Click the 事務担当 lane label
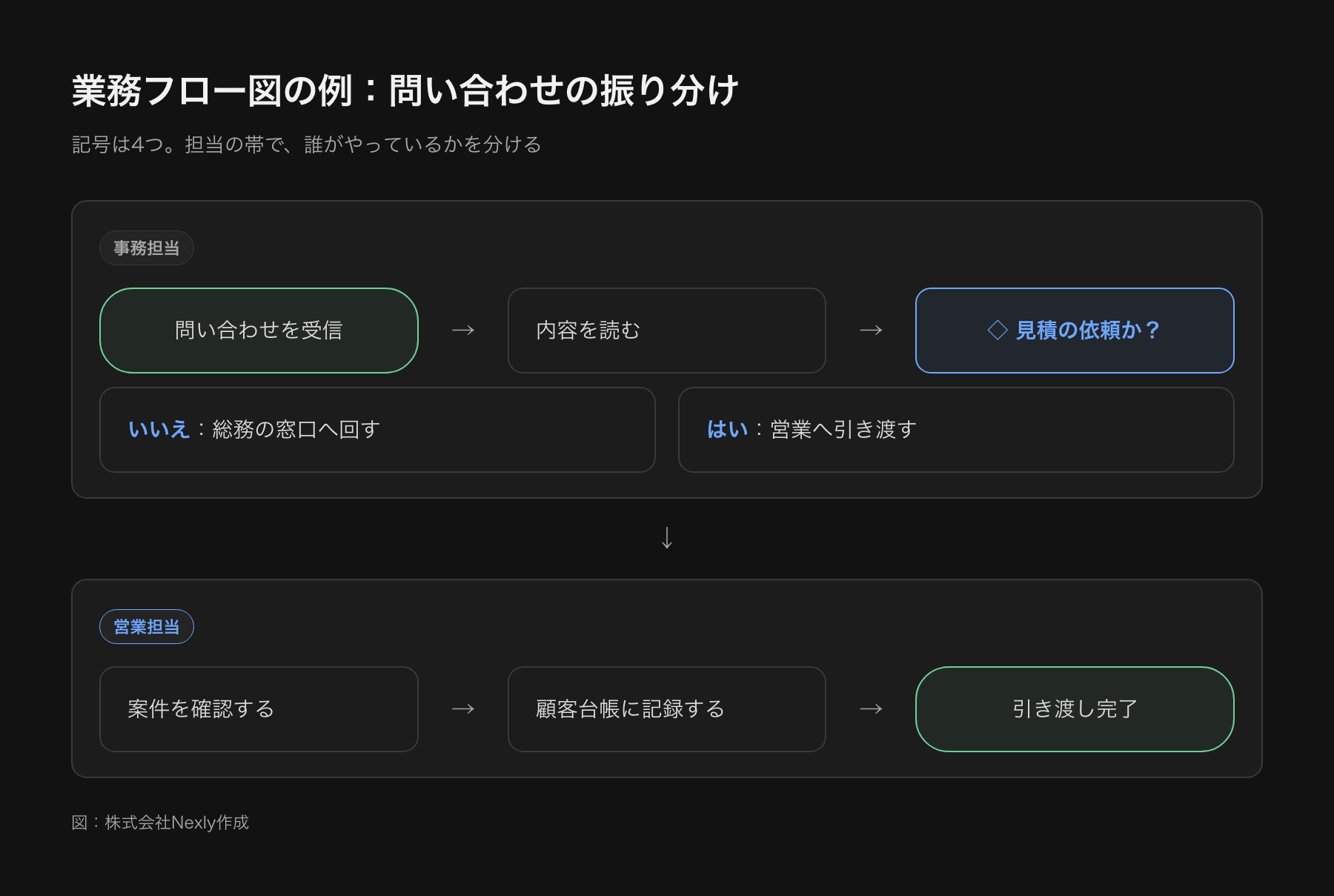Viewport: 1334px width, 896px height. pos(147,248)
